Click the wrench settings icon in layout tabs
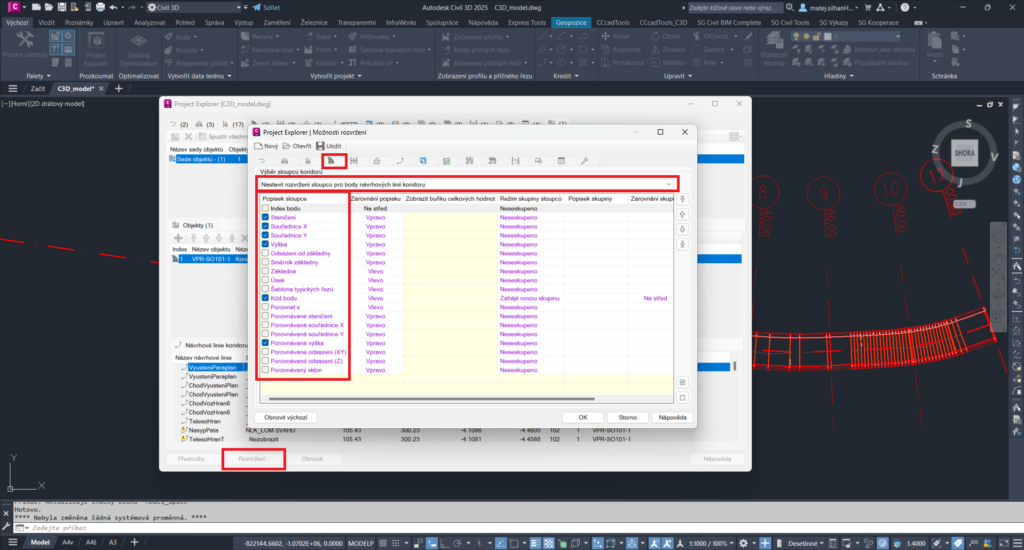Screen dimensions: 1024x550 click(x=585, y=160)
